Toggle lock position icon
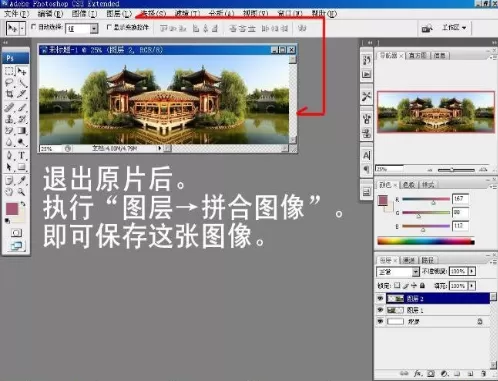The width and height of the screenshot is (498, 381). [x=414, y=286]
